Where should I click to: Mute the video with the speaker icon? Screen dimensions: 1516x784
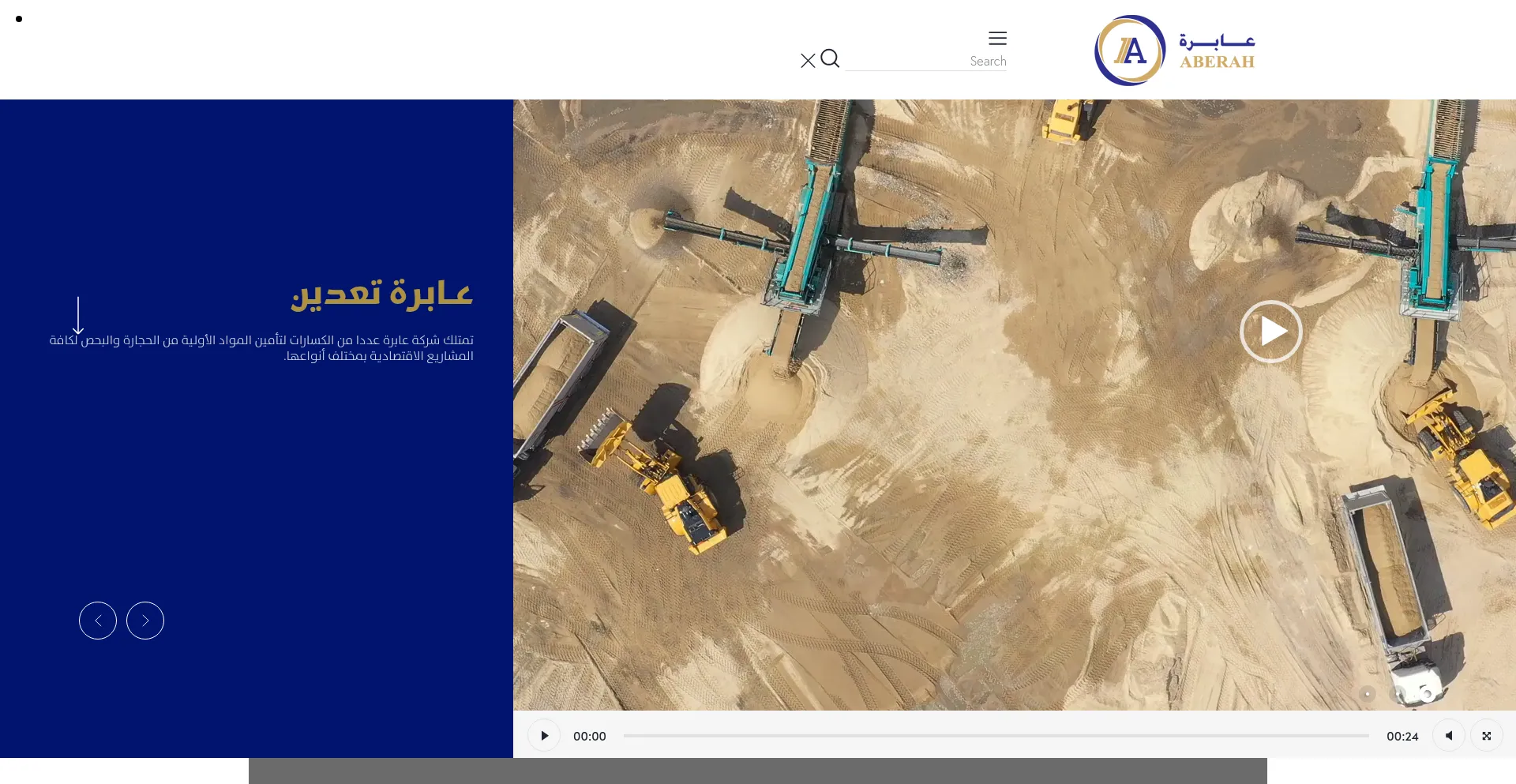(x=1449, y=736)
